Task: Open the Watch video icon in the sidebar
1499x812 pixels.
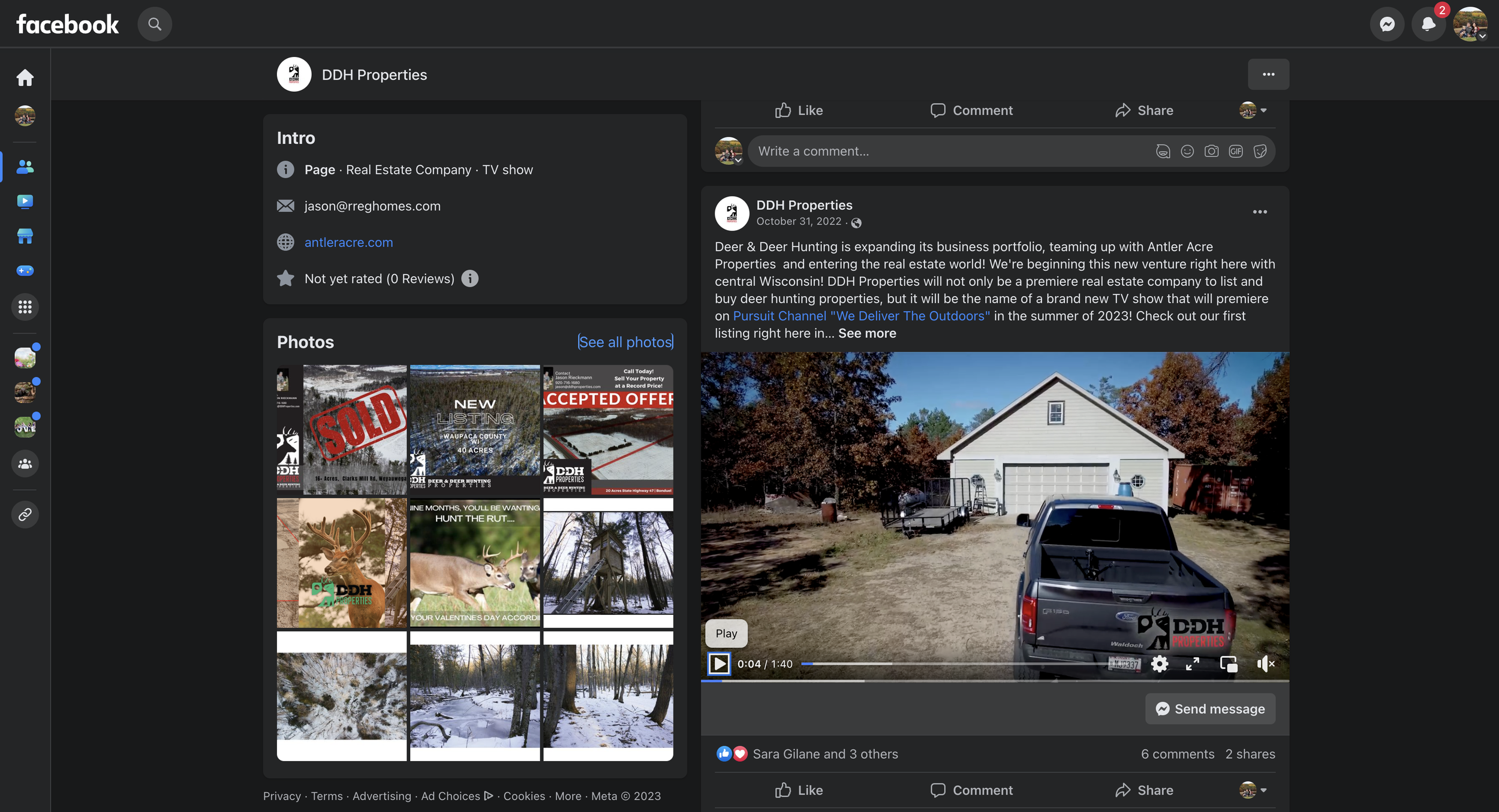Action: tap(25, 201)
